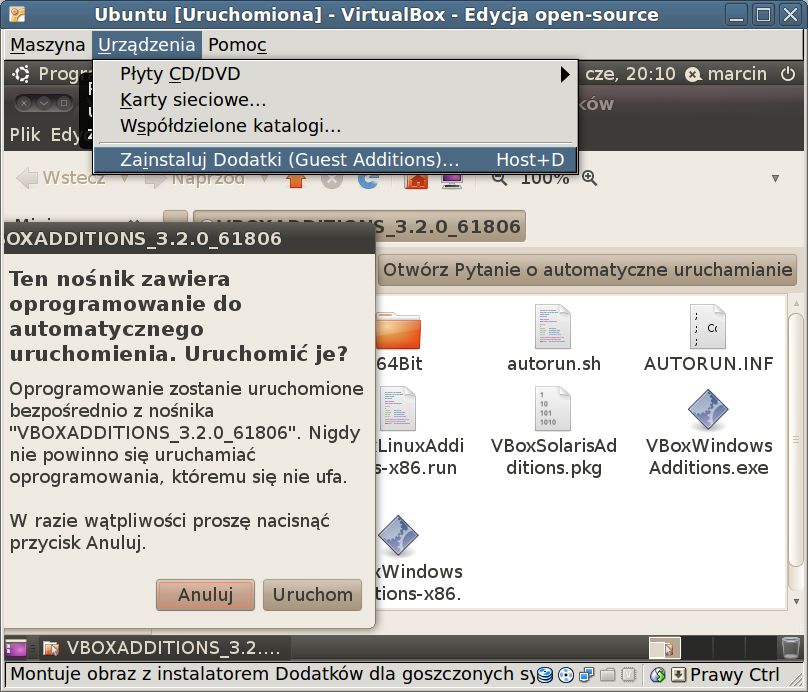Expand the Płyty CD/DVD submenu arrow
The height and width of the screenshot is (692, 808).
tap(565, 74)
